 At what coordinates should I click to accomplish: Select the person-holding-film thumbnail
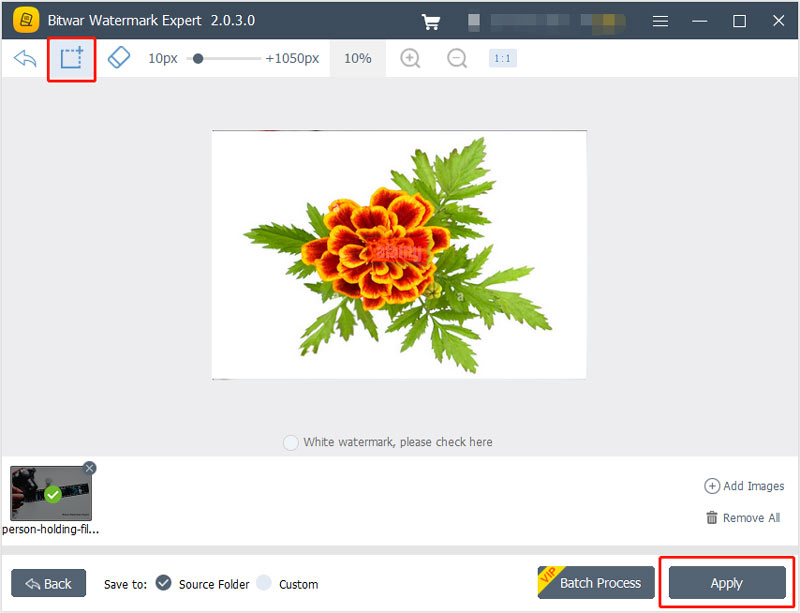pos(51,493)
